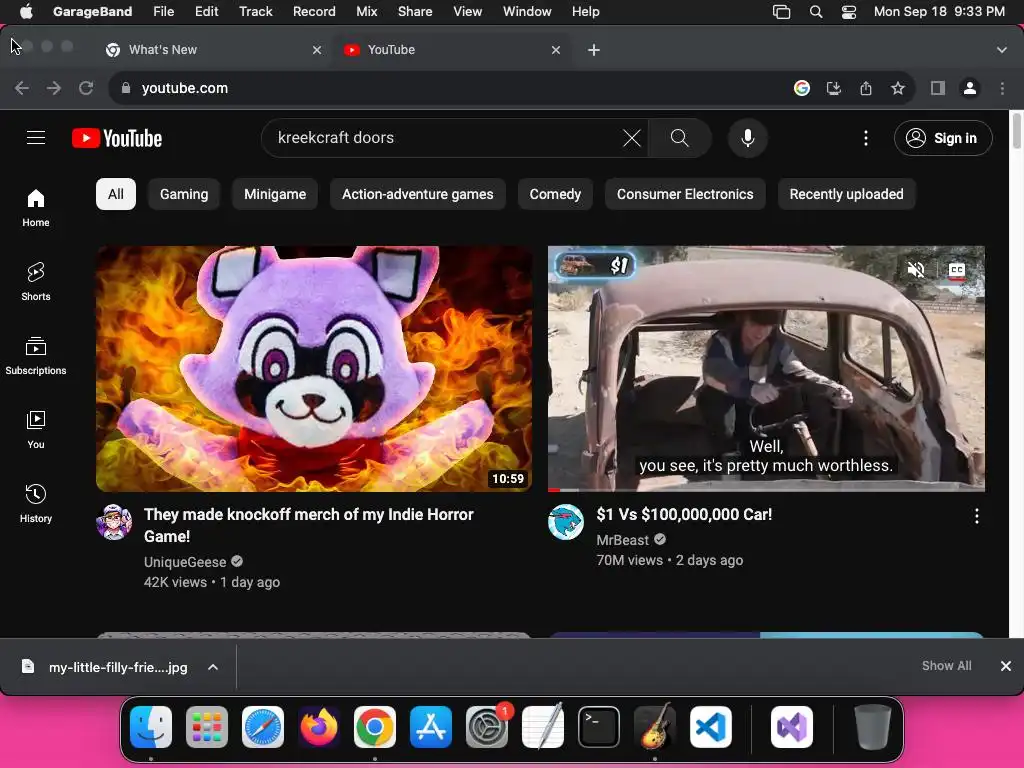Open MrBeast channel avatar

coord(566,522)
